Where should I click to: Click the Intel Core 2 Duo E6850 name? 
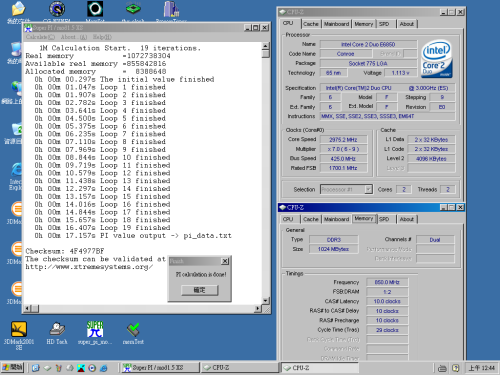(368, 44)
